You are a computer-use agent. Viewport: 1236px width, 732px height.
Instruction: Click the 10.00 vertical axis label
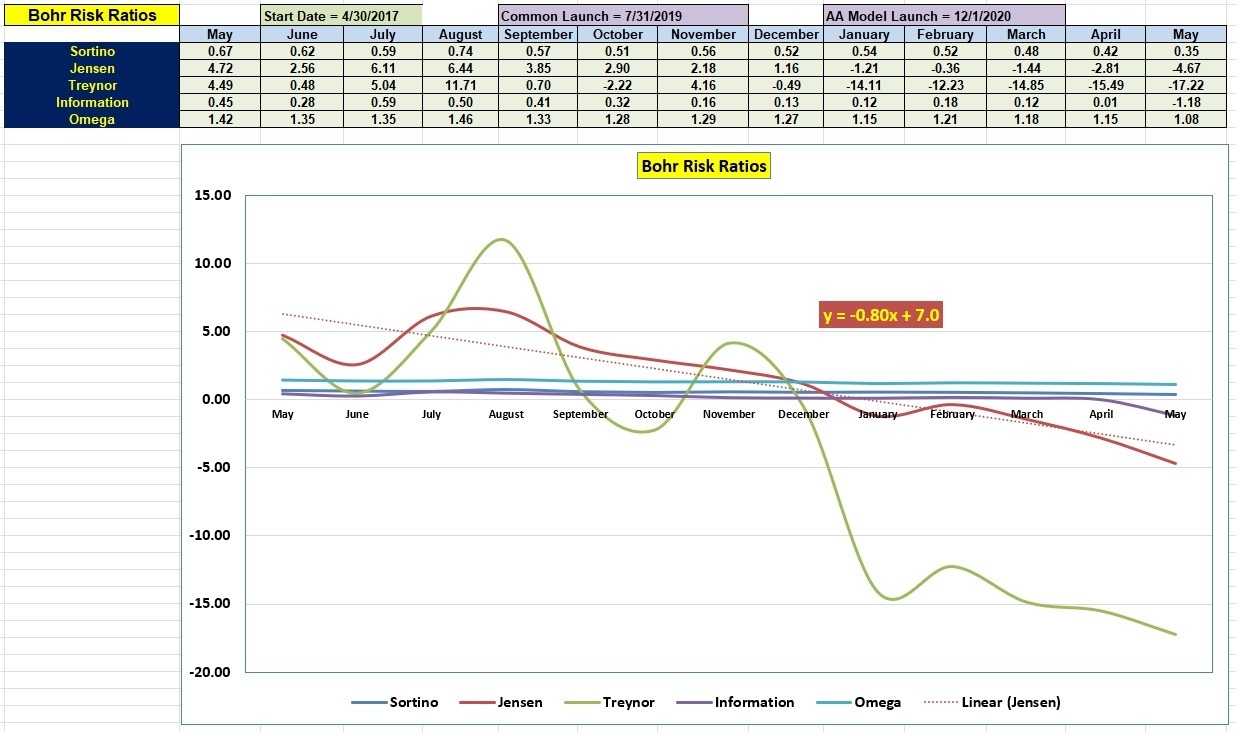click(212, 264)
